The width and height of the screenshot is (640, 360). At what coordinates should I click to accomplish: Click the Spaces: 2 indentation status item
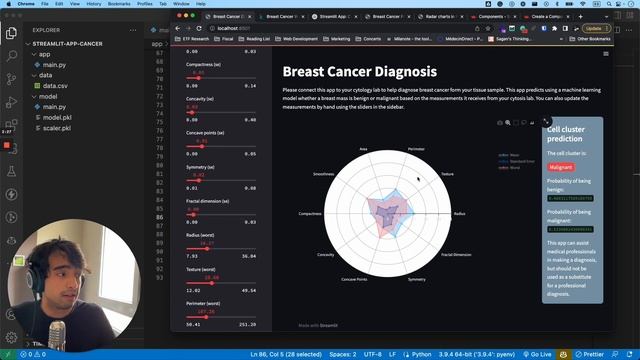(342, 354)
